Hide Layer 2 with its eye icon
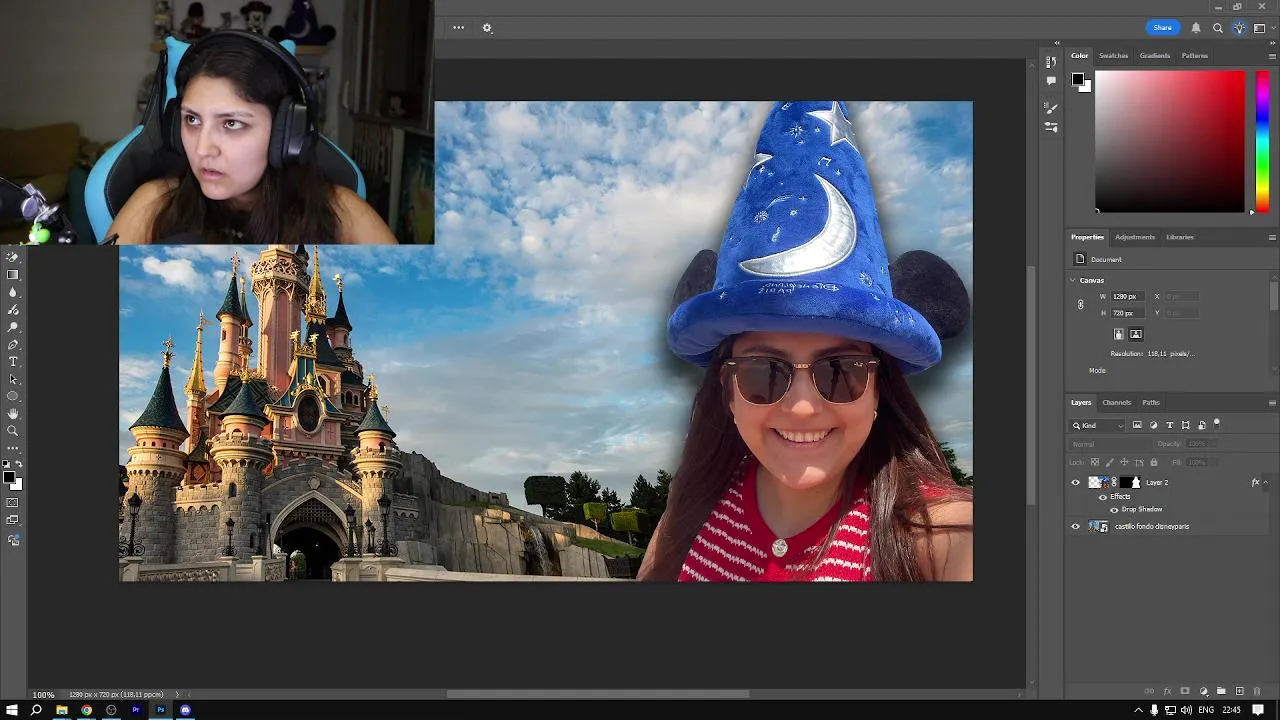Image resolution: width=1280 pixels, height=720 pixels. click(1076, 482)
